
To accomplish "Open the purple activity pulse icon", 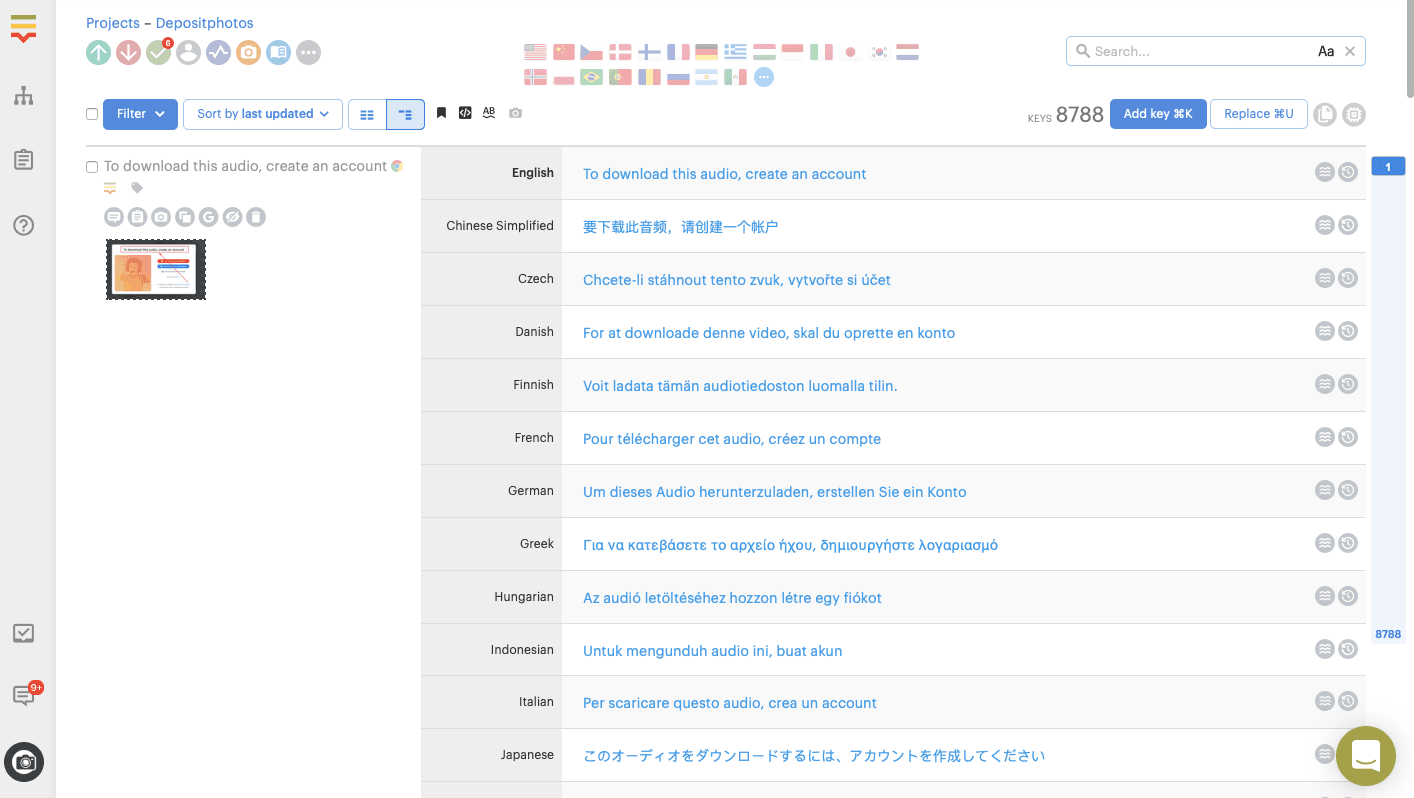I will [219, 52].
